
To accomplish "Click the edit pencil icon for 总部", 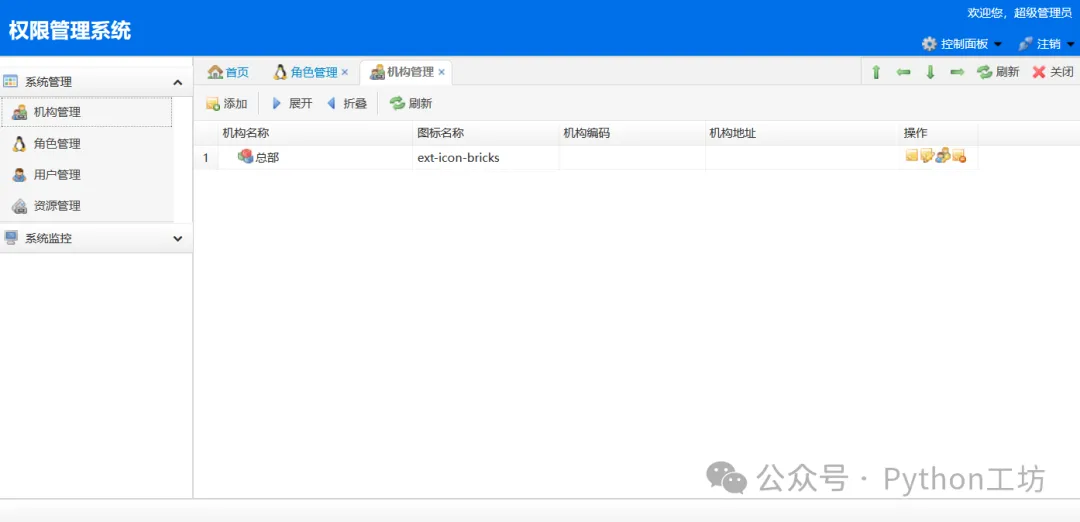I will click(927, 156).
